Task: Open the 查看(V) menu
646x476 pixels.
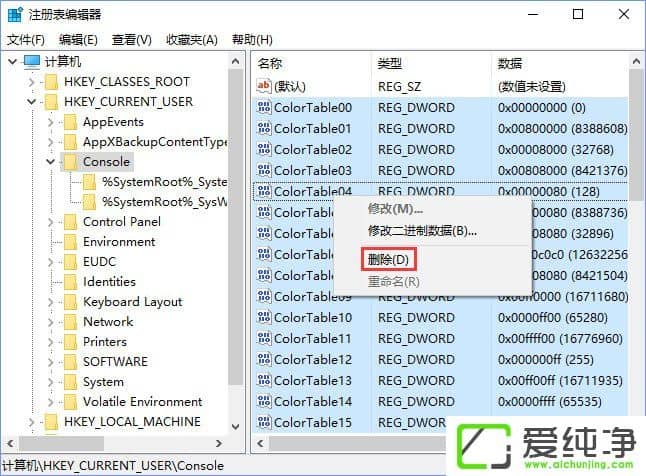Action: [x=131, y=40]
